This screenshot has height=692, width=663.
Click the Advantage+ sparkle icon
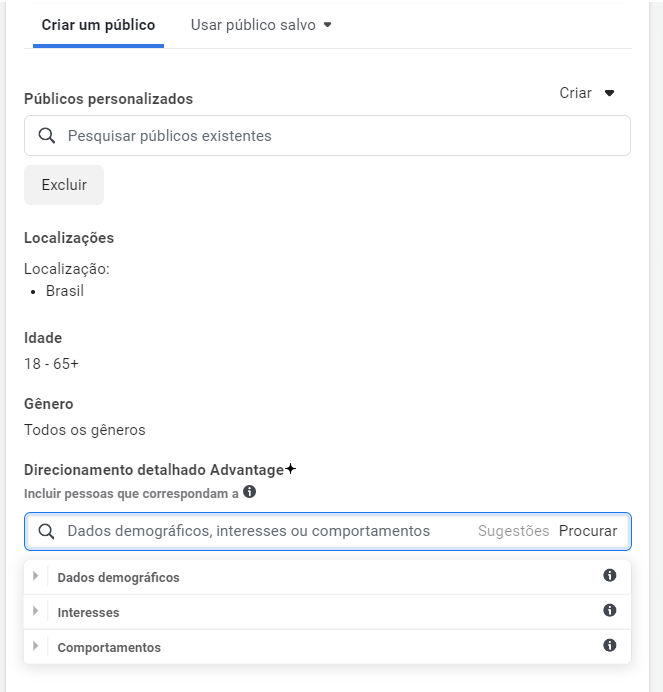(290, 469)
